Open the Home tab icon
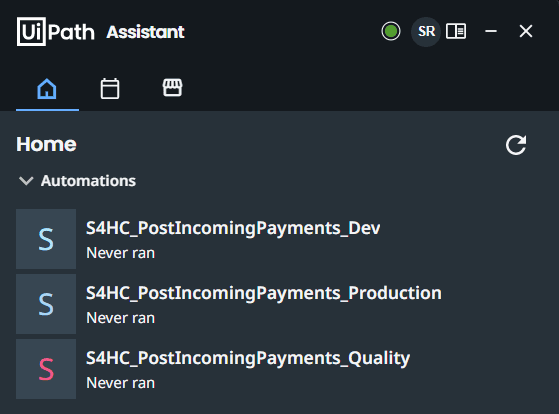Screen dimensions: 559x414 point(47,88)
